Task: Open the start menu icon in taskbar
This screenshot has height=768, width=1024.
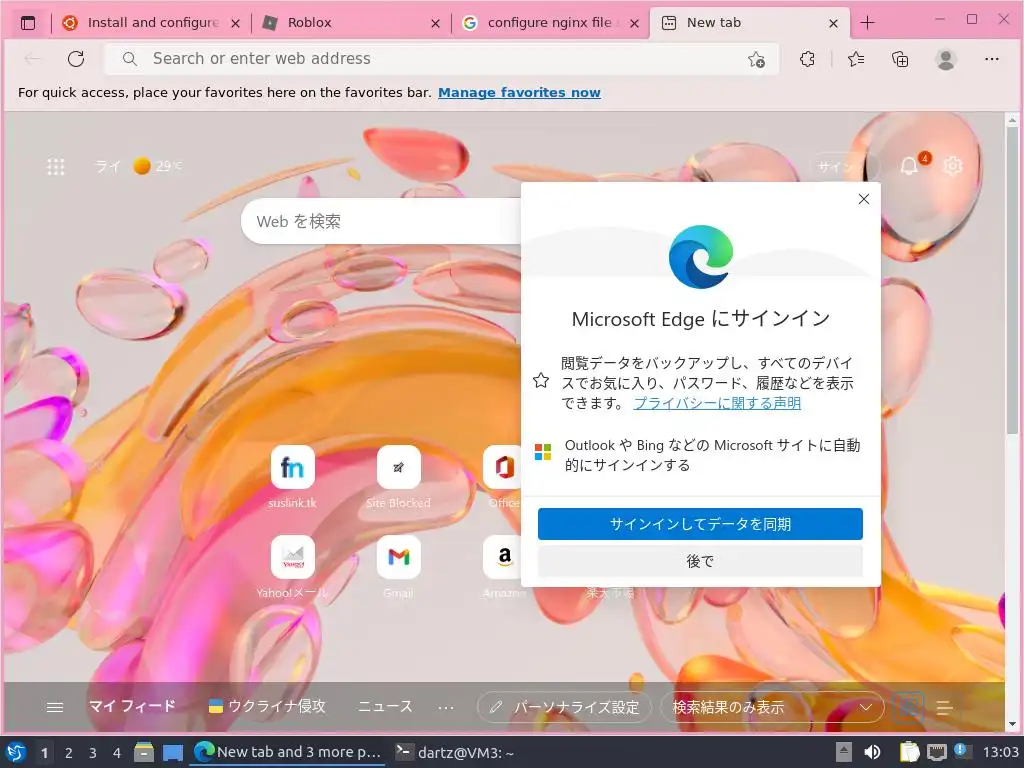Action: point(15,752)
